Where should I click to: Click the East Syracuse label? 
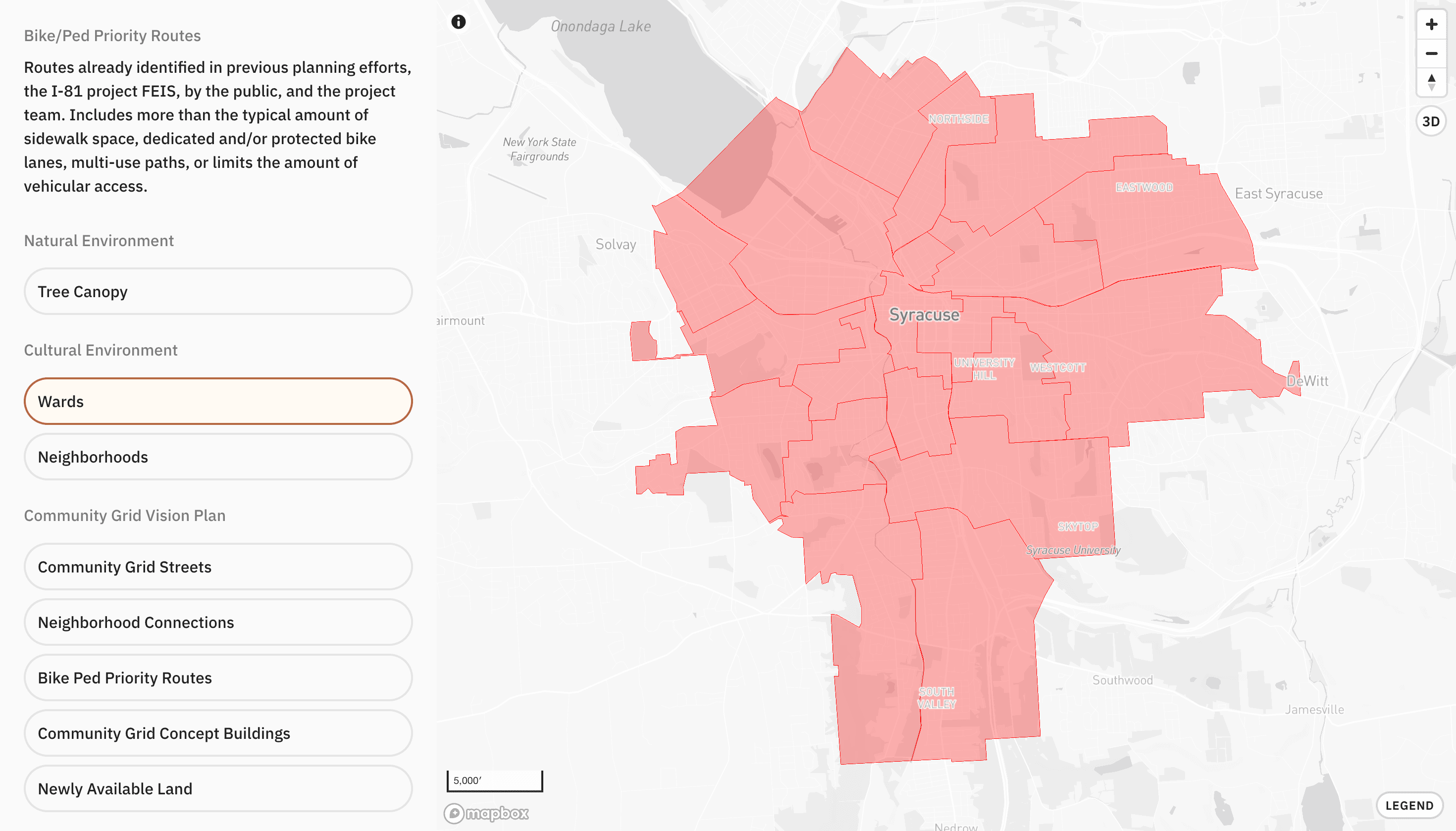tap(1279, 194)
